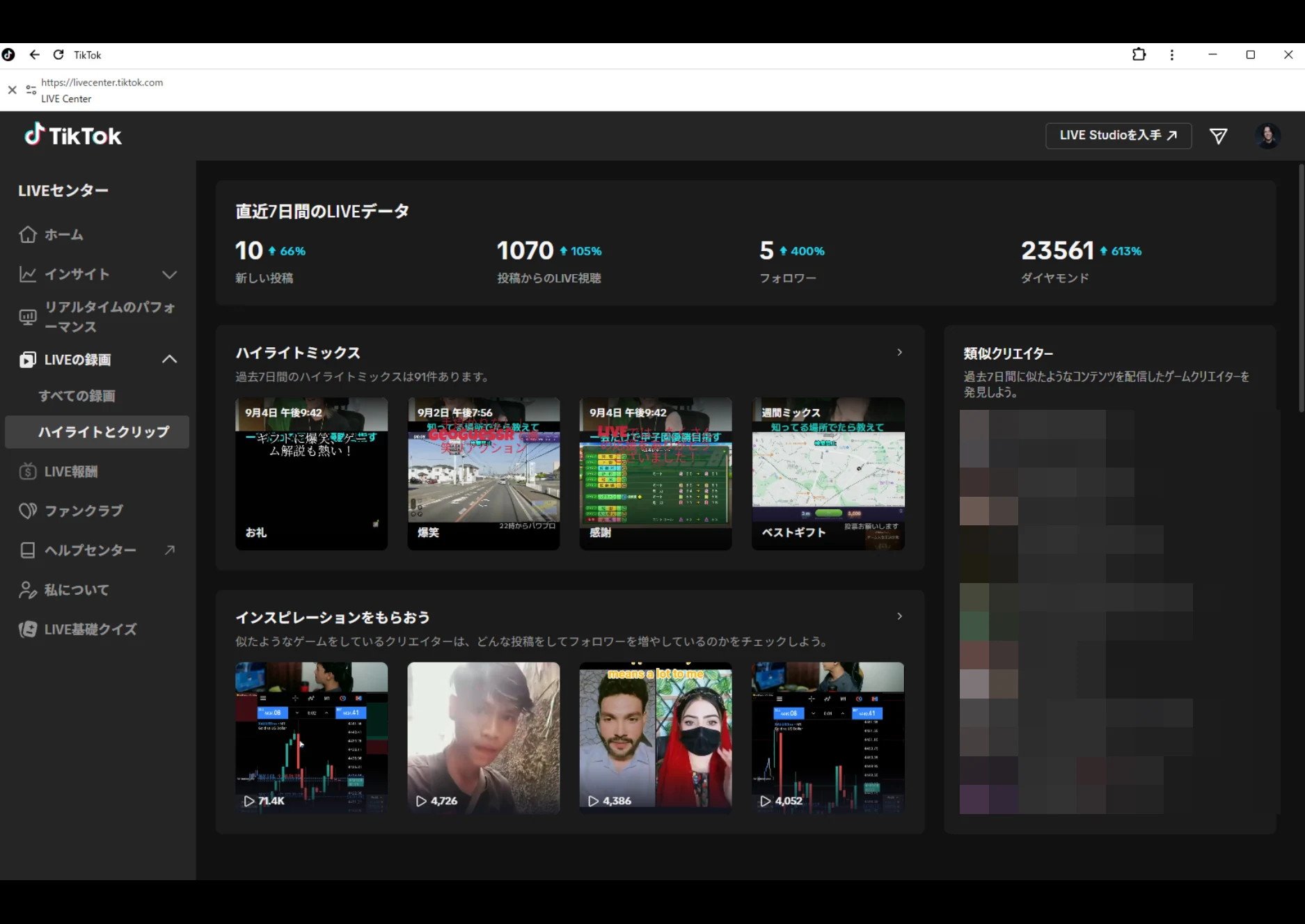Click the 1070 投稿からのLIVE視聴 stat
Screen dimensions: 1305x924
pyautogui.click(x=549, y=261)
